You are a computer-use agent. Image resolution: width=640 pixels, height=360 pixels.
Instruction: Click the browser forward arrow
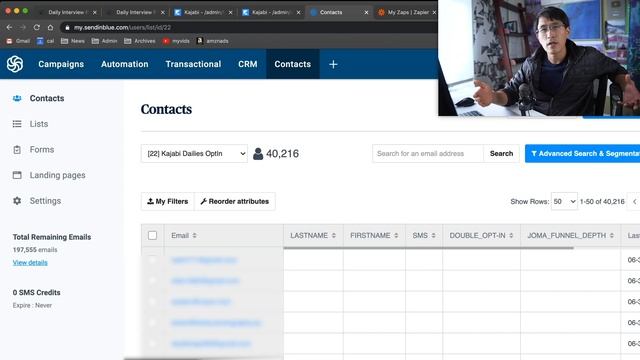[x=23, y=27]
